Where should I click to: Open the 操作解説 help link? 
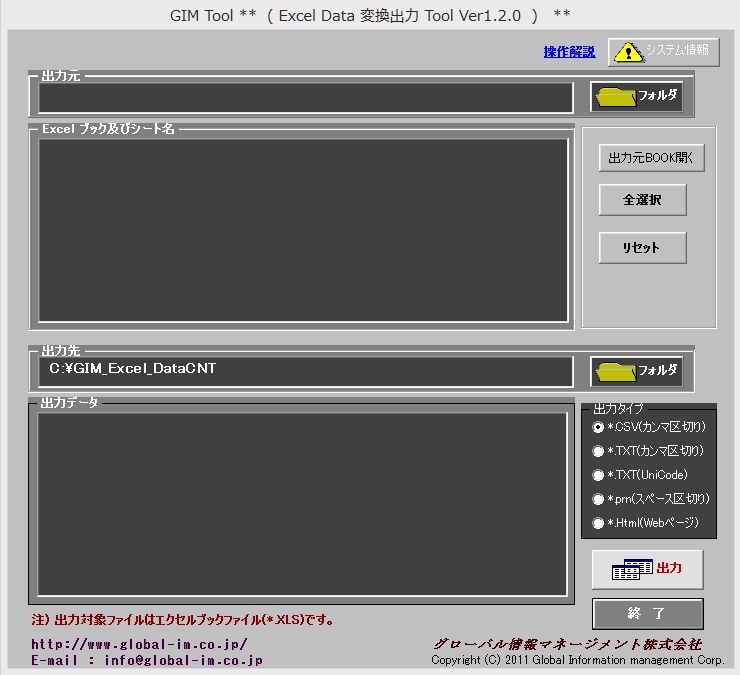click(x=569, y=52)
